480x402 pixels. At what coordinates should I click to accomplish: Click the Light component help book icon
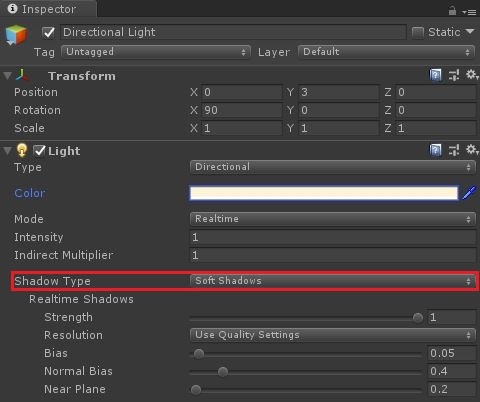(435, 150)
